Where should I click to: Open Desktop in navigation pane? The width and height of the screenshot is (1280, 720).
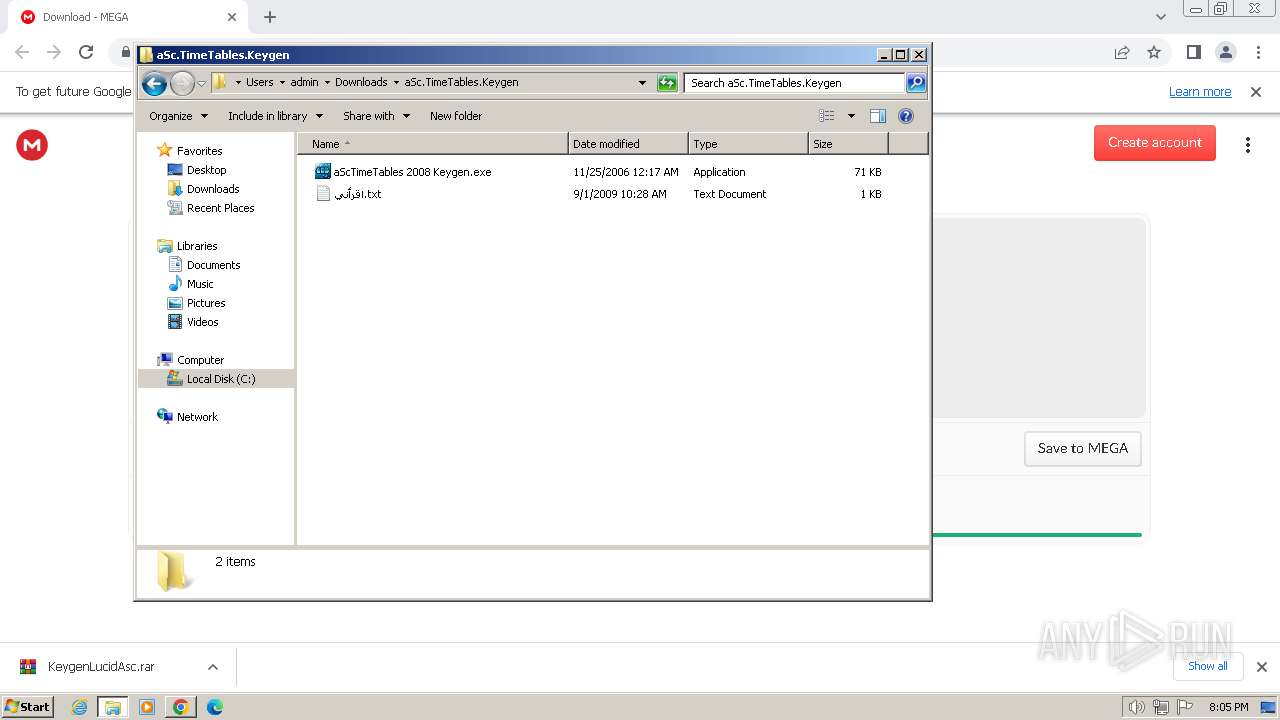click(206, 170)
